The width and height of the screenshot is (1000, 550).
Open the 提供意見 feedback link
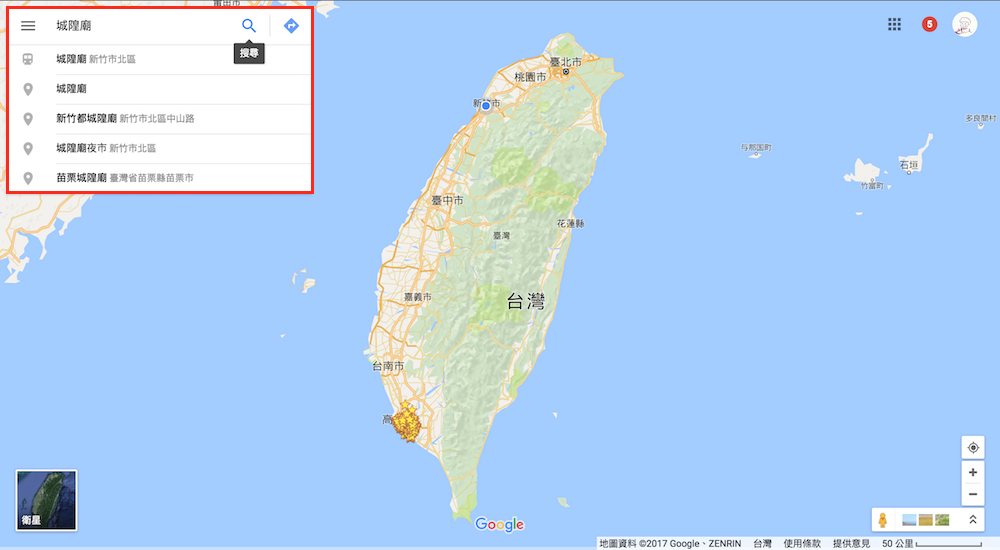851,544
